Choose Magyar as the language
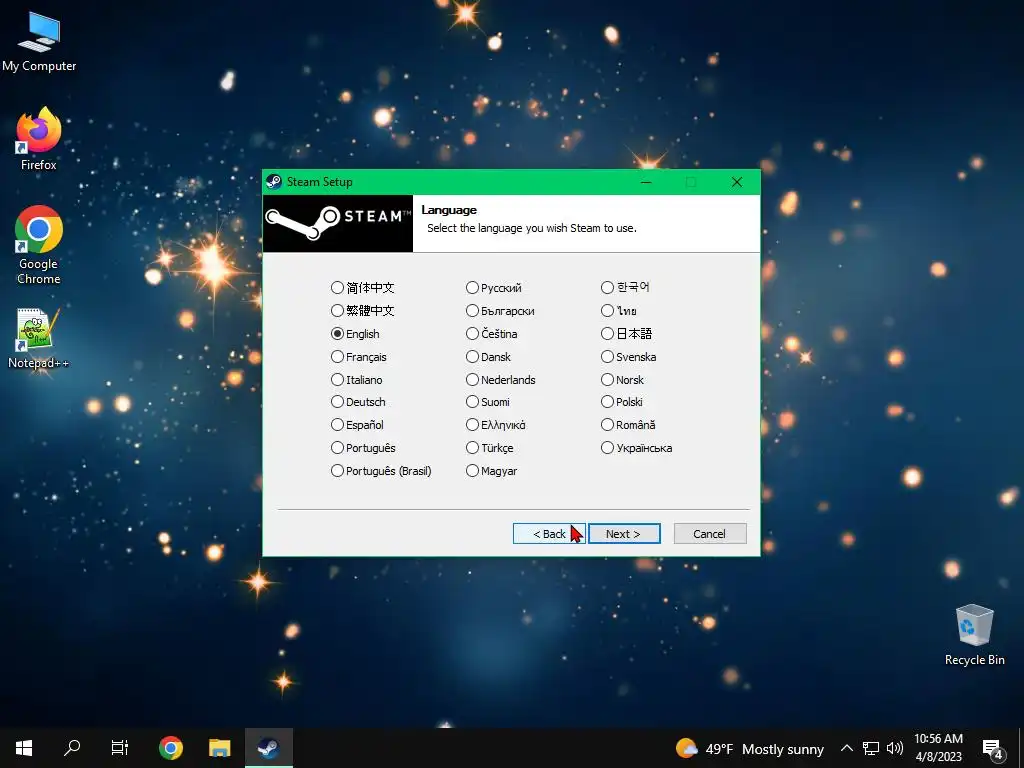Screen dimensions: 1024x768 492,470
